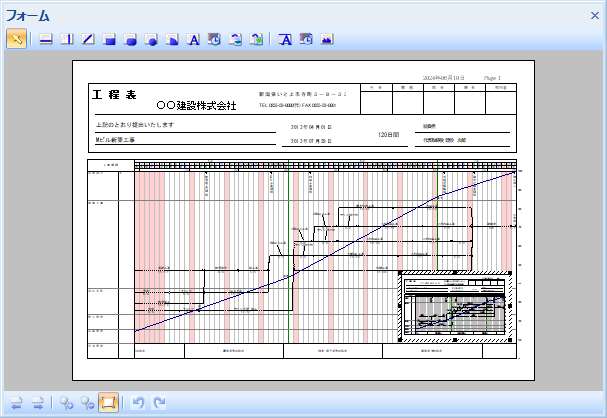Select the underlined A text label tool
Screen dimensions: 607x418
point(285,39)
